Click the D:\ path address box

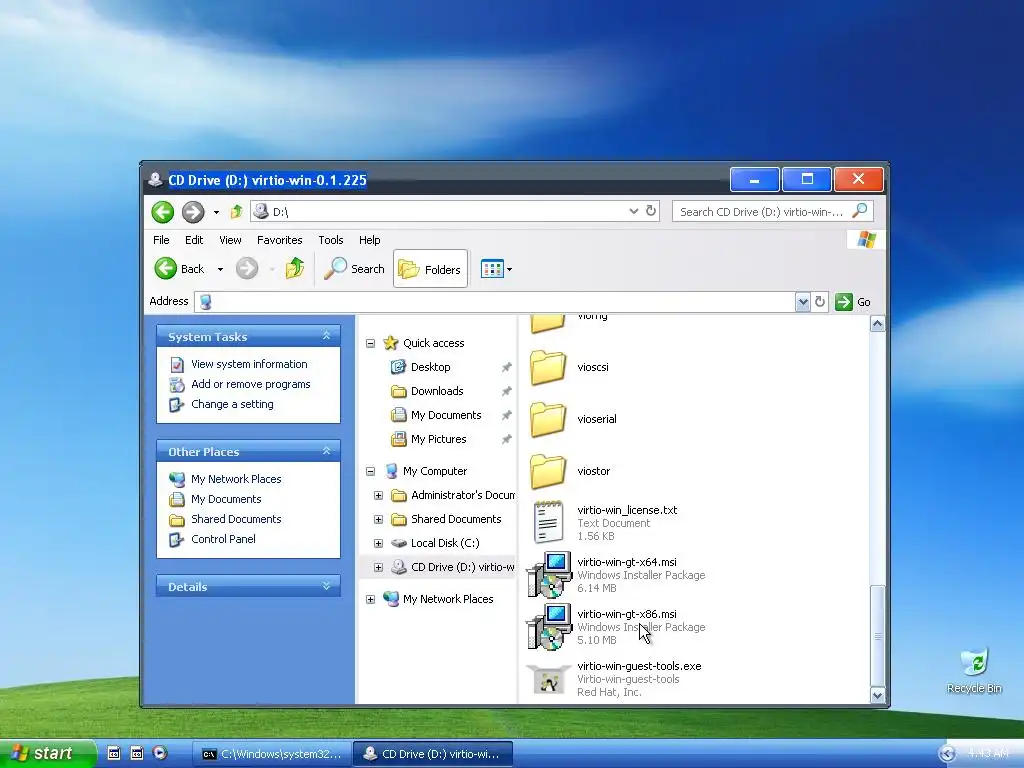(455, 212)
